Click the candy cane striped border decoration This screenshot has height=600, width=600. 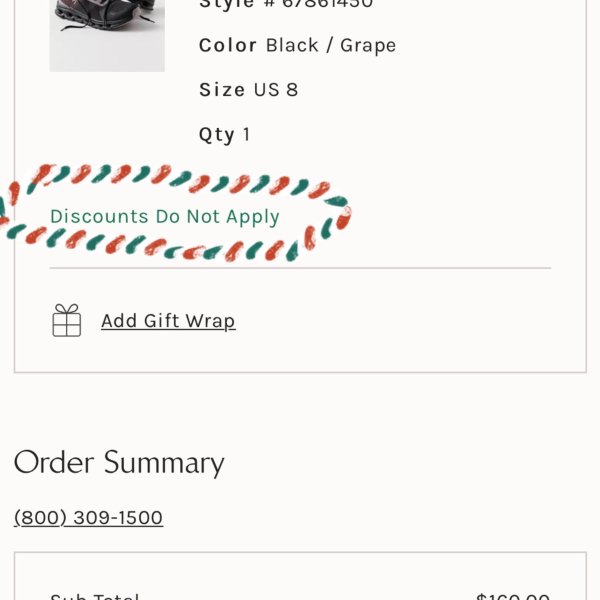(176, 213)
